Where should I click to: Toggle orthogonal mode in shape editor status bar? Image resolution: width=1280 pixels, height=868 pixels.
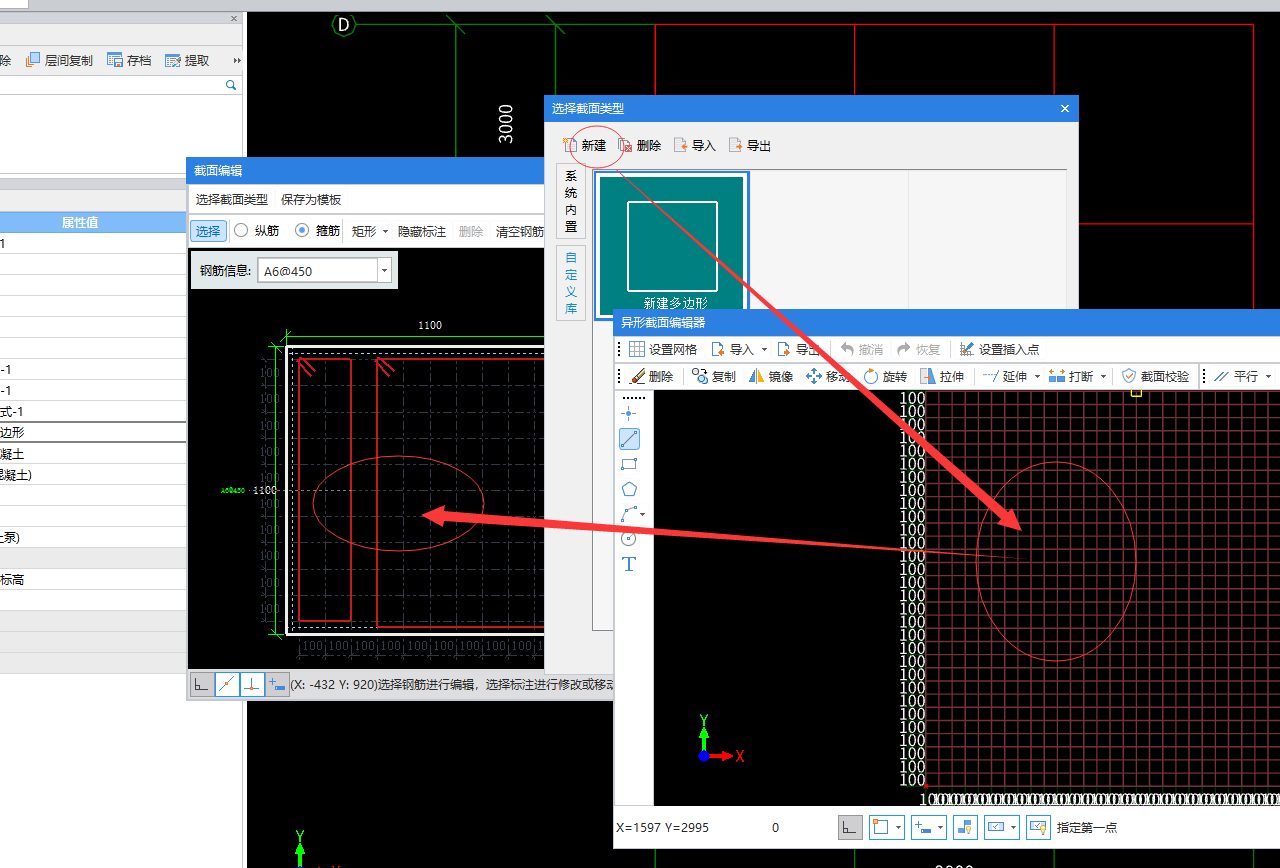pos(849,827)
